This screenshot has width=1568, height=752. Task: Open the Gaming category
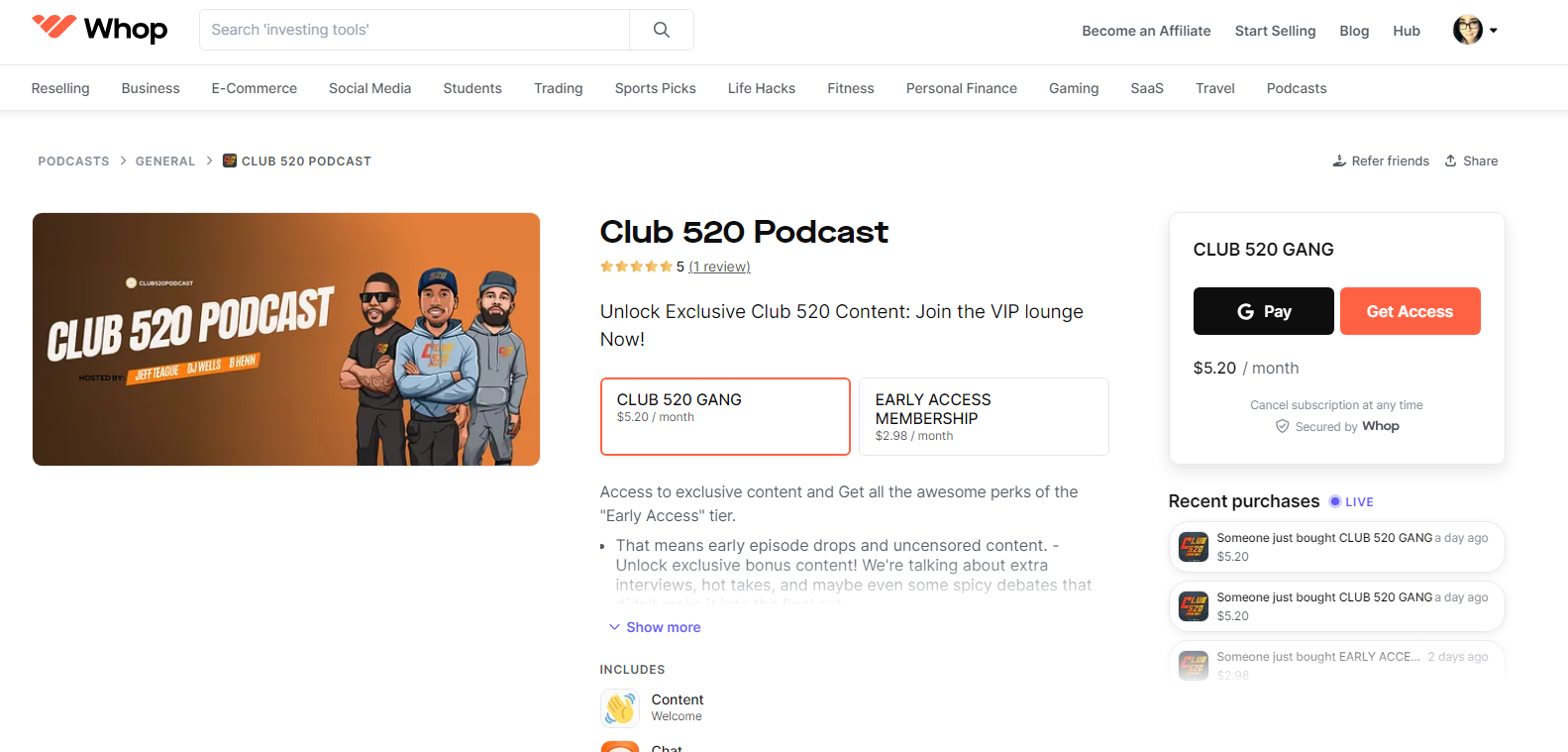(1074, 88)
